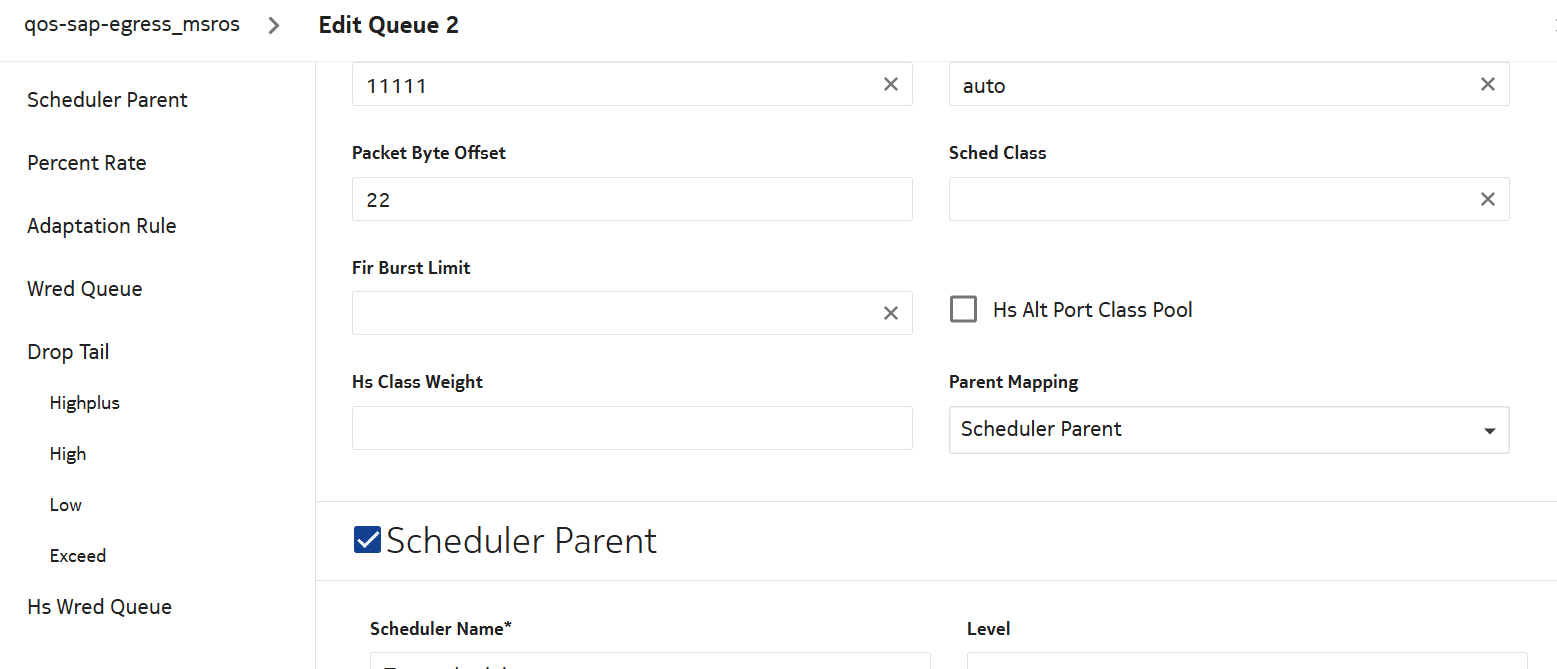The width and height of the screenshot is (1557, 669).
Task: Click the Sched Class input field
Action: tap(1210, 199)
